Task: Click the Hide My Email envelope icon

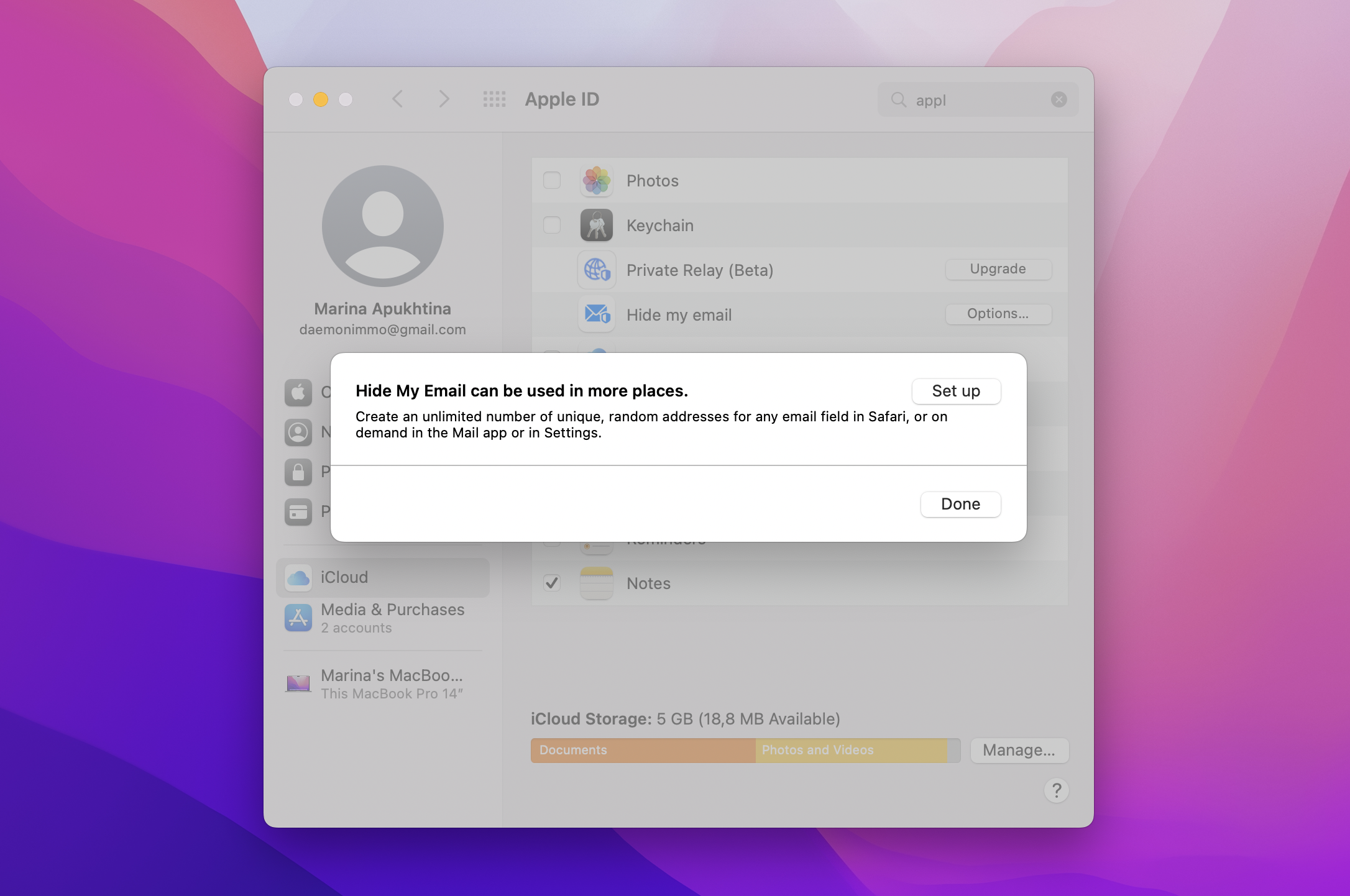Action: [596, 313]
